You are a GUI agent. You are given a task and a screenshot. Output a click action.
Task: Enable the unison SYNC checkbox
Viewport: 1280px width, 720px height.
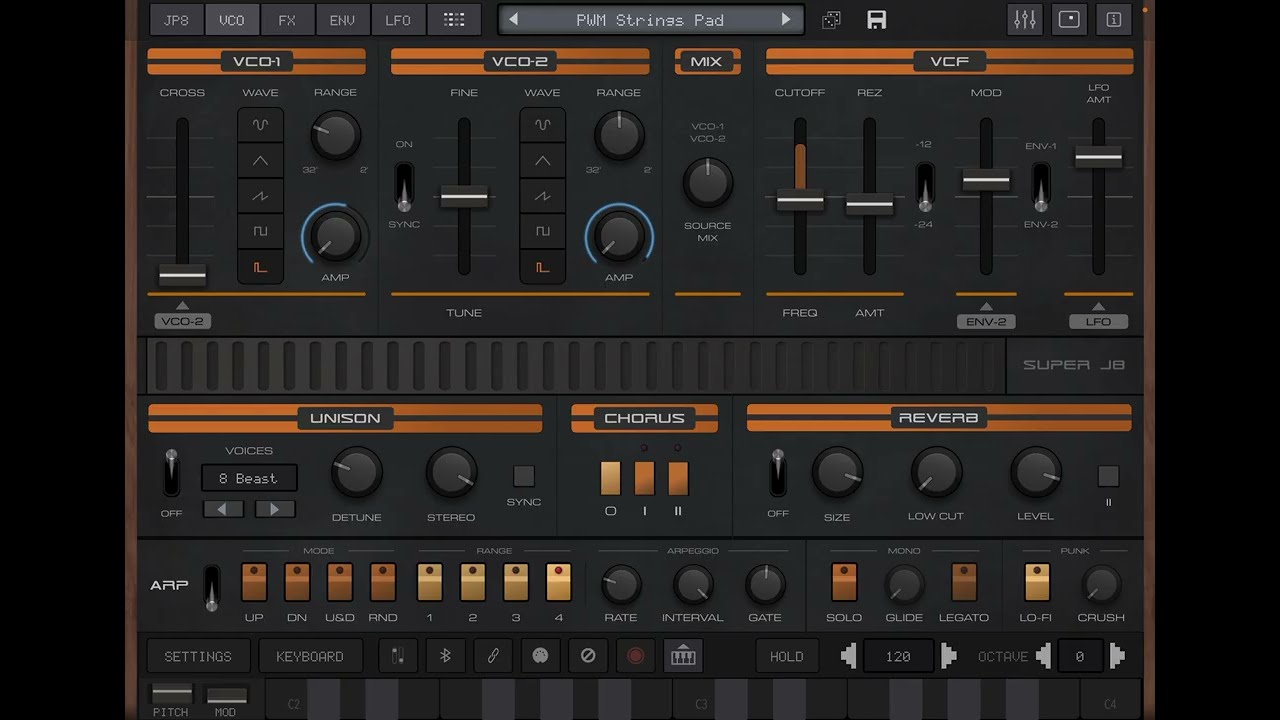524,476
